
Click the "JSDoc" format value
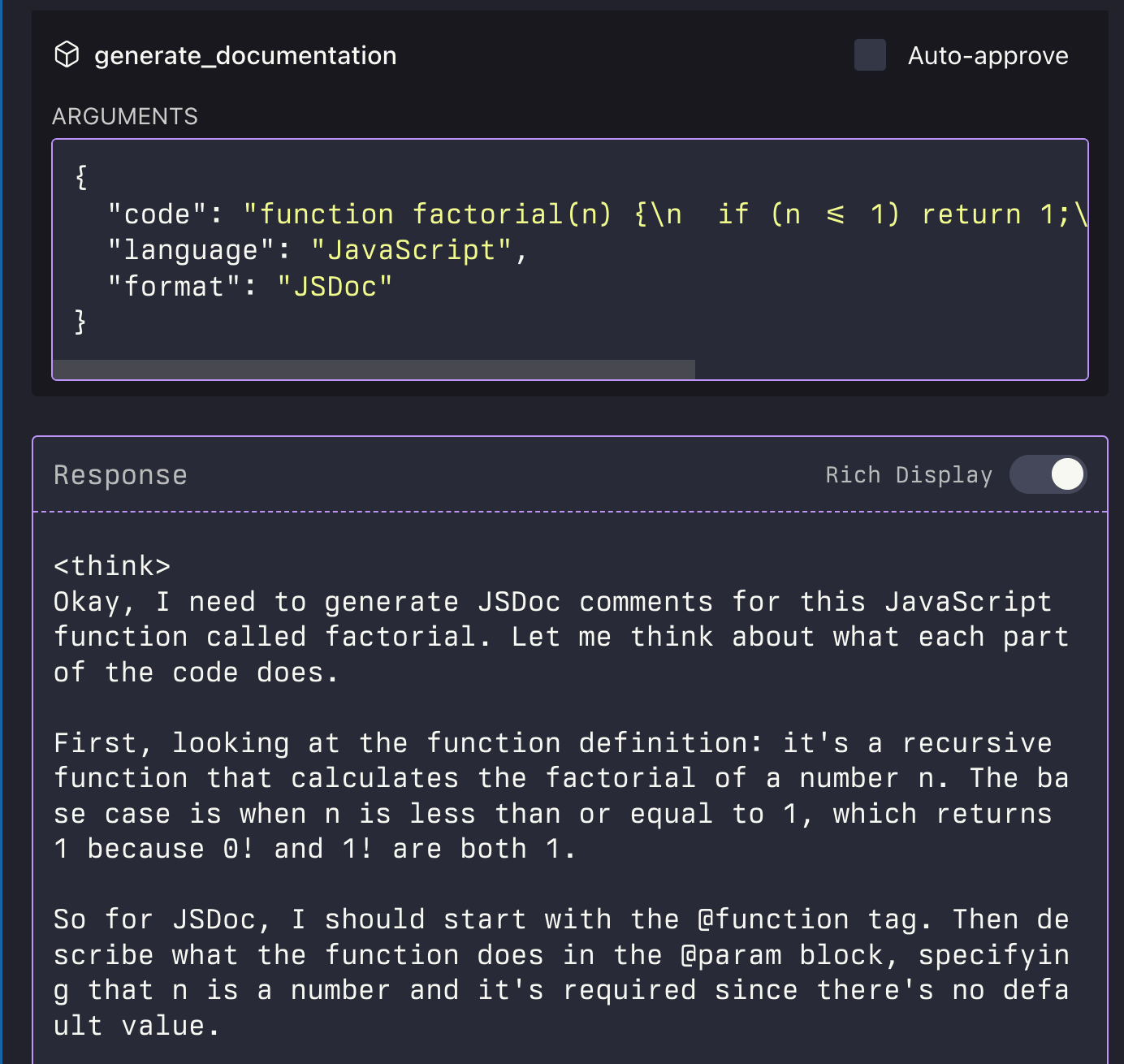click(x=335, y=287)
